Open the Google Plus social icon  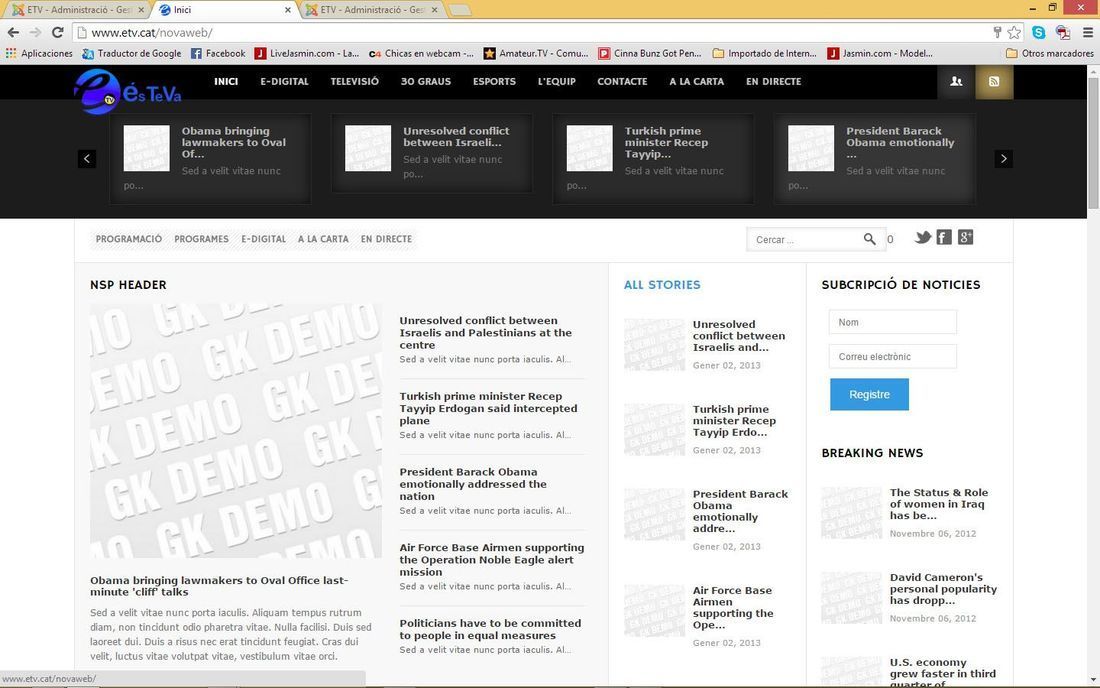pos(965,237)
